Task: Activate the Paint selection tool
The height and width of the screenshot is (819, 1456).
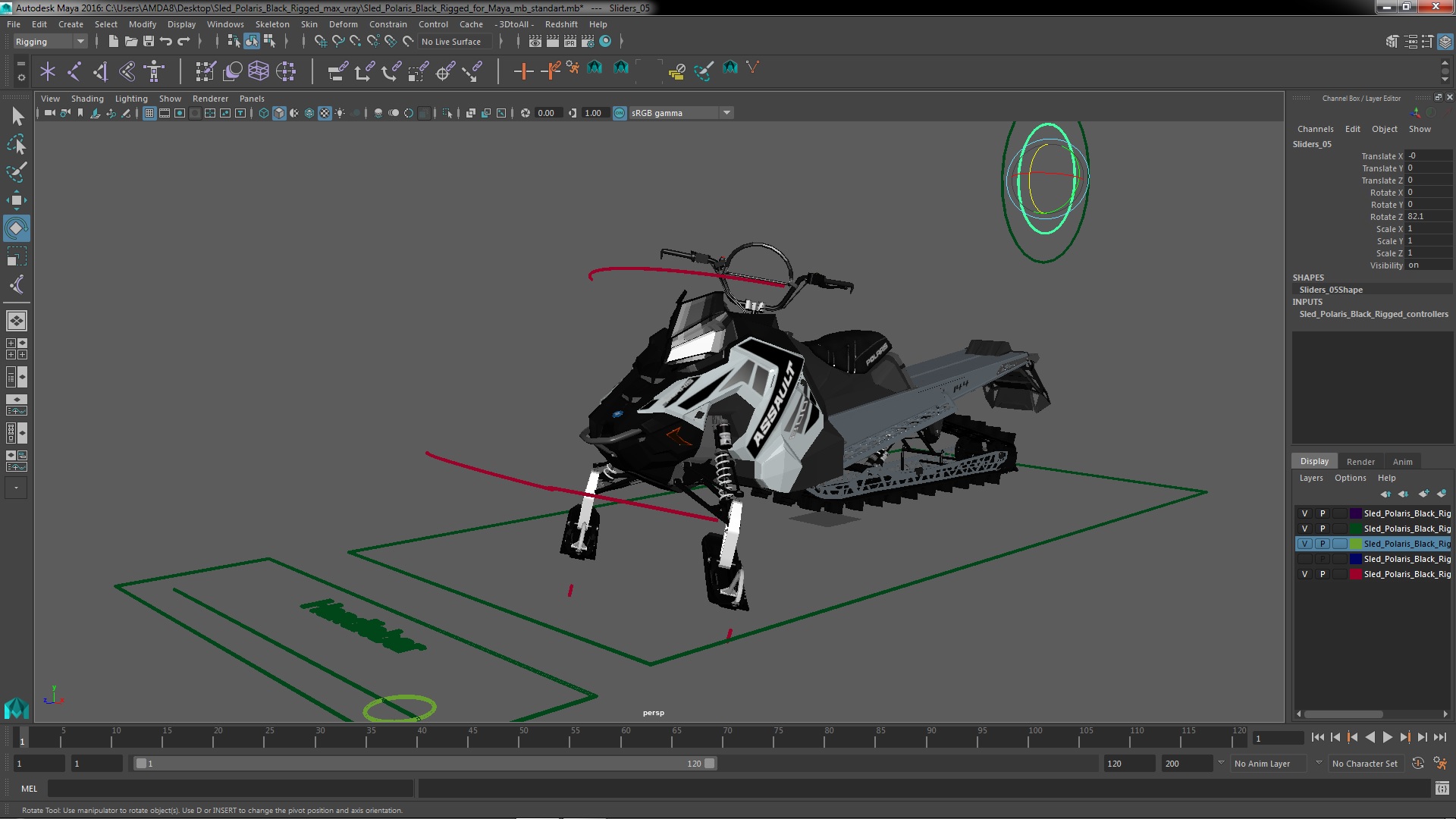Action: (x=17, y=172)
